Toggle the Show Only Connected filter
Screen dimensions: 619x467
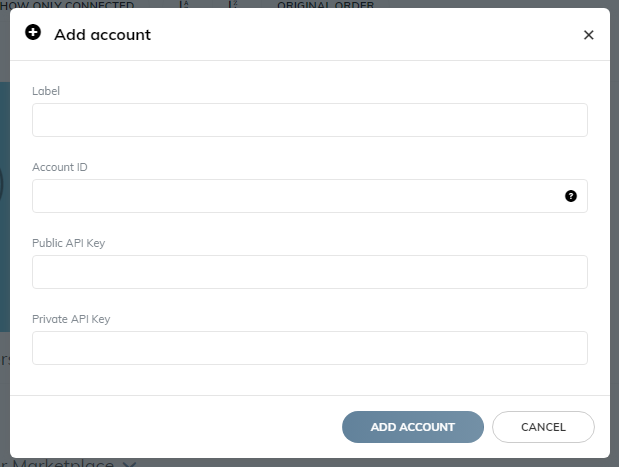click(67, 5)
